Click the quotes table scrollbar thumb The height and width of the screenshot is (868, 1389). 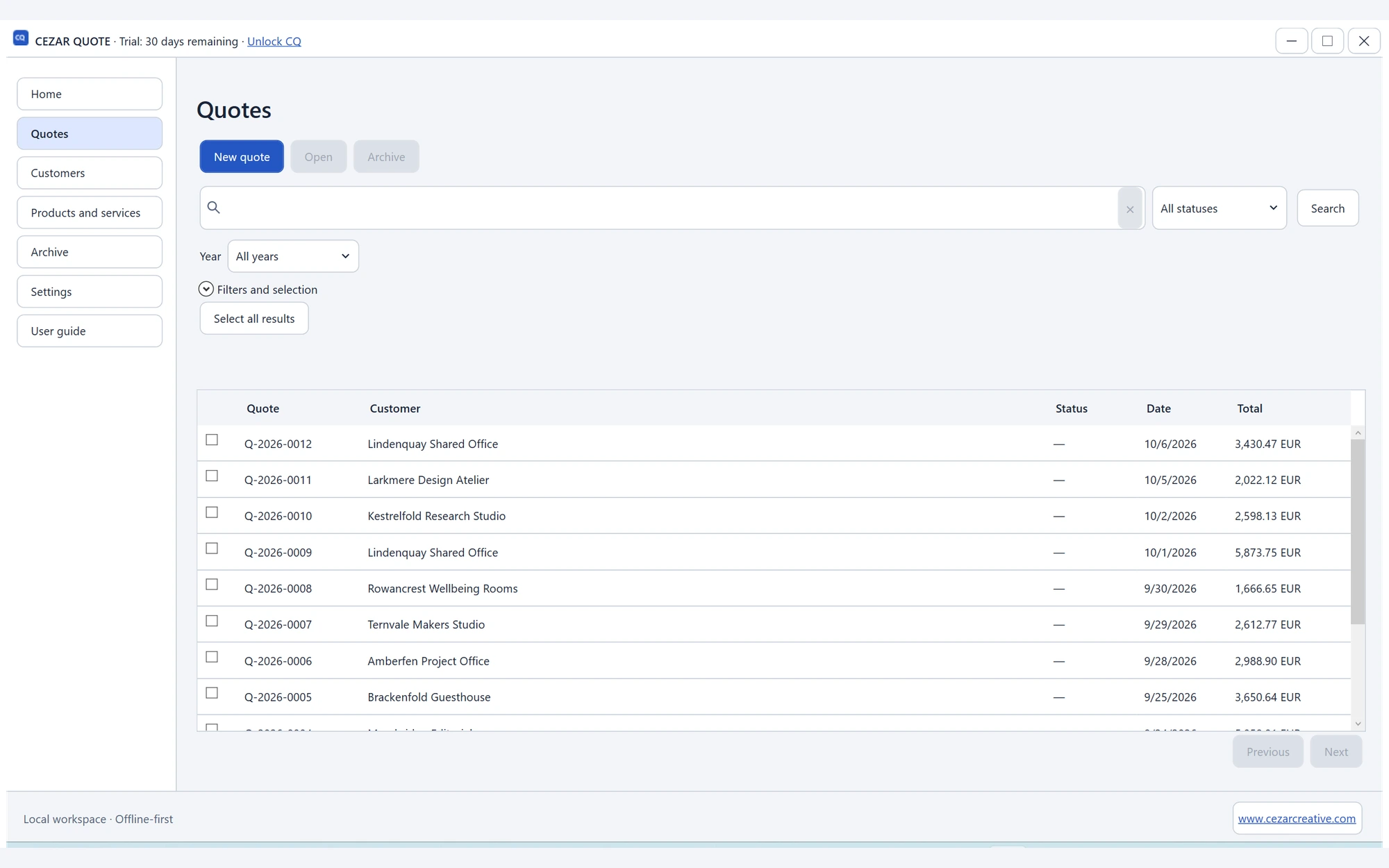[x=1358, y=531]
